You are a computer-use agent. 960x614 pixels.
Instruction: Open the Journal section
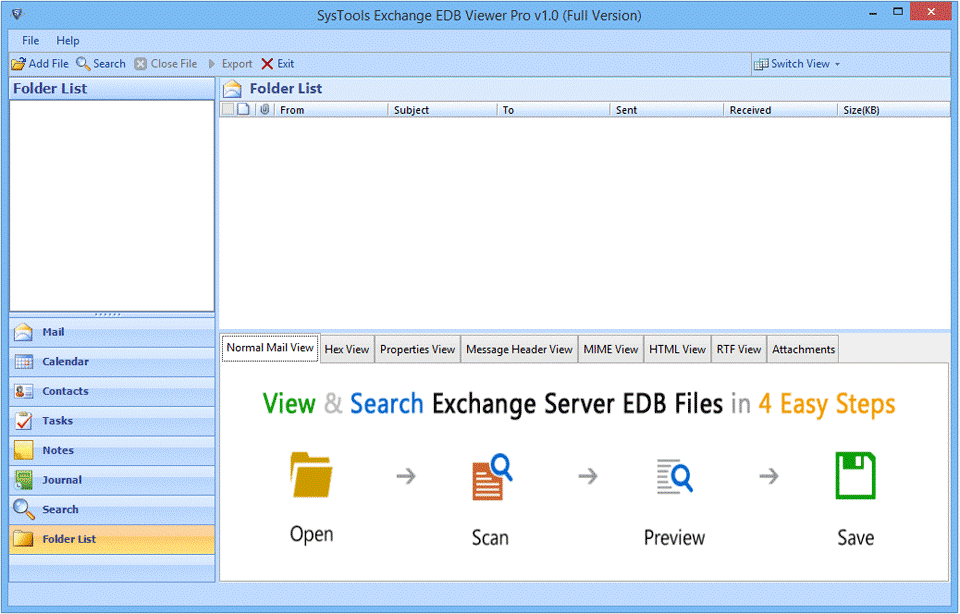(61, 480)
